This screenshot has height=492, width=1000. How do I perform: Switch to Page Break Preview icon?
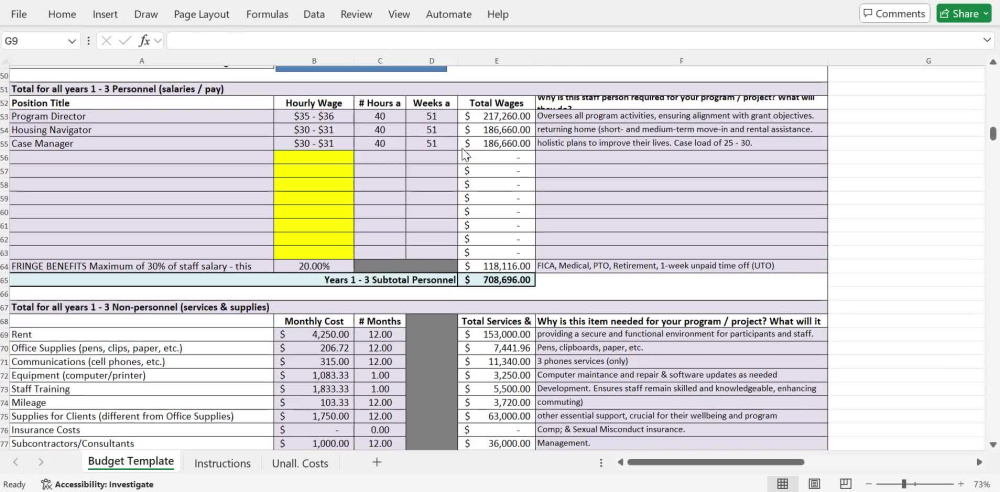[846, 484]
